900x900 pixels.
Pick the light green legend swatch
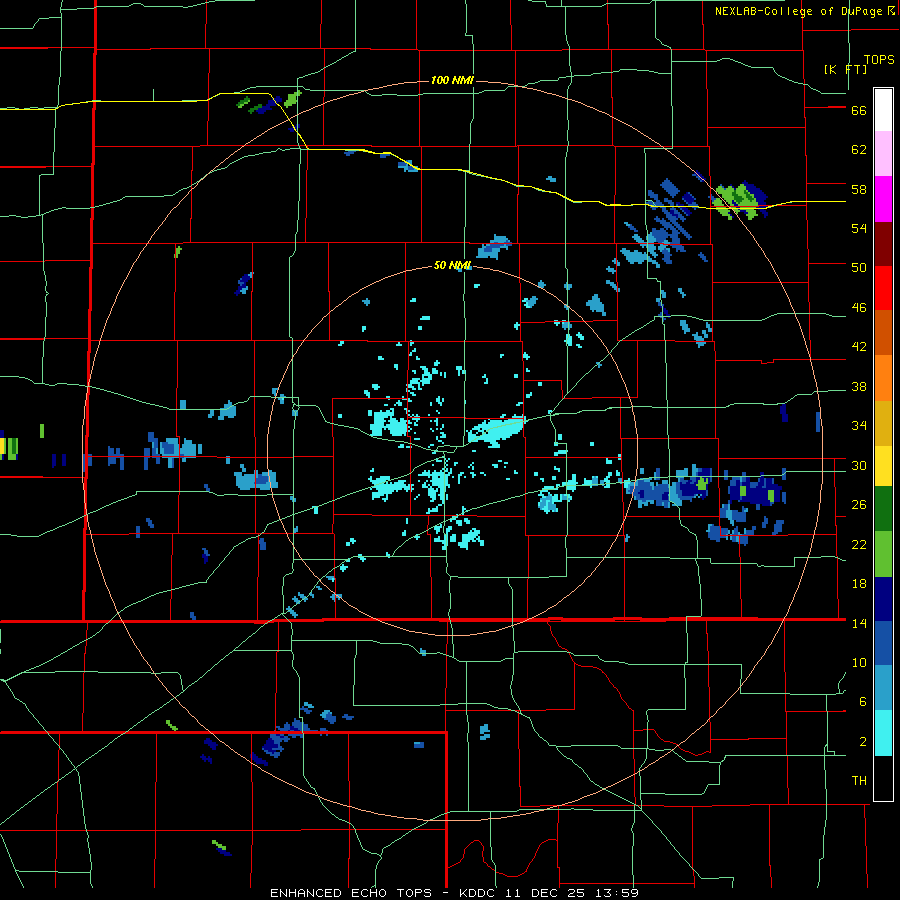[x=883, y=554]
